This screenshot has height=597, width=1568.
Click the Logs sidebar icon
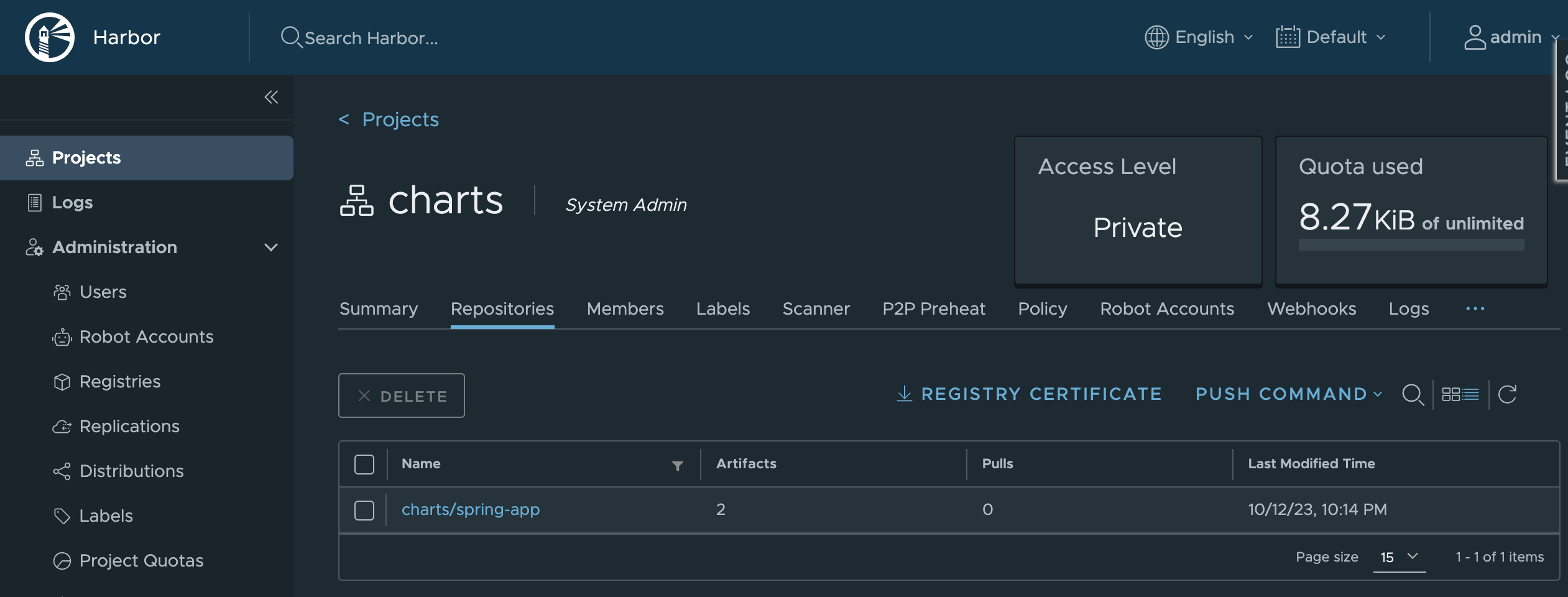[35, 203]
